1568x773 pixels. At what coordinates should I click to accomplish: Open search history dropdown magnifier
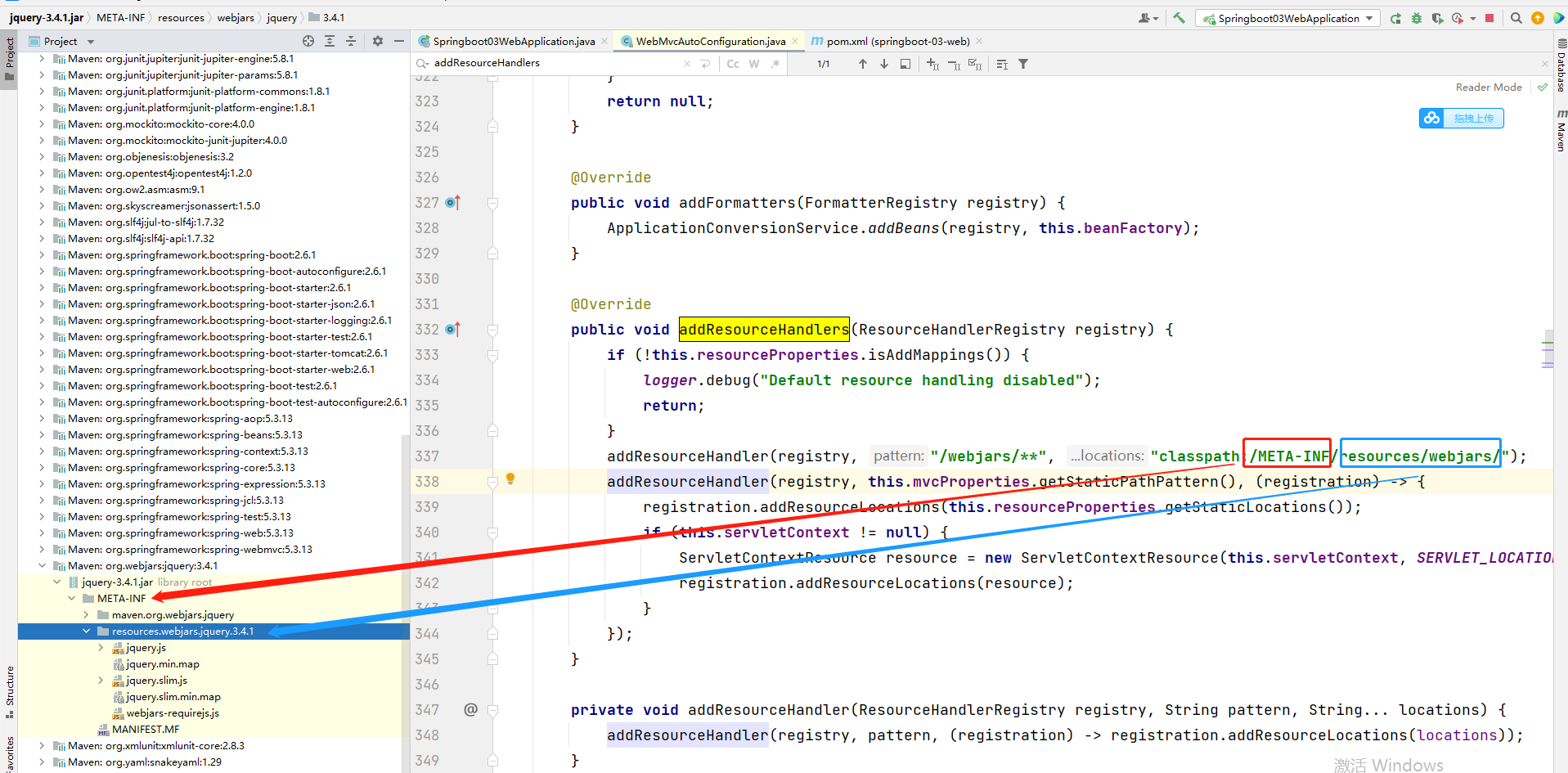tap(422, 63)
